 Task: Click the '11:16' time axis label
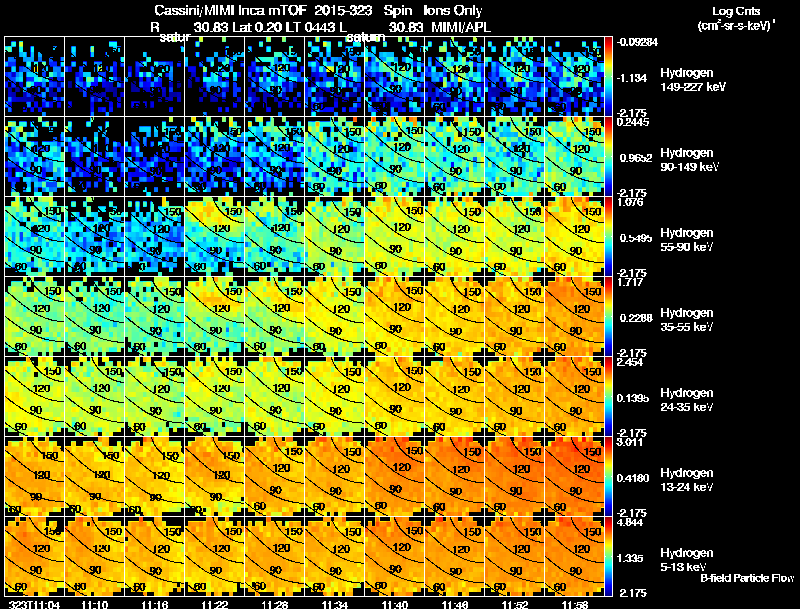[x=155, y=604]
